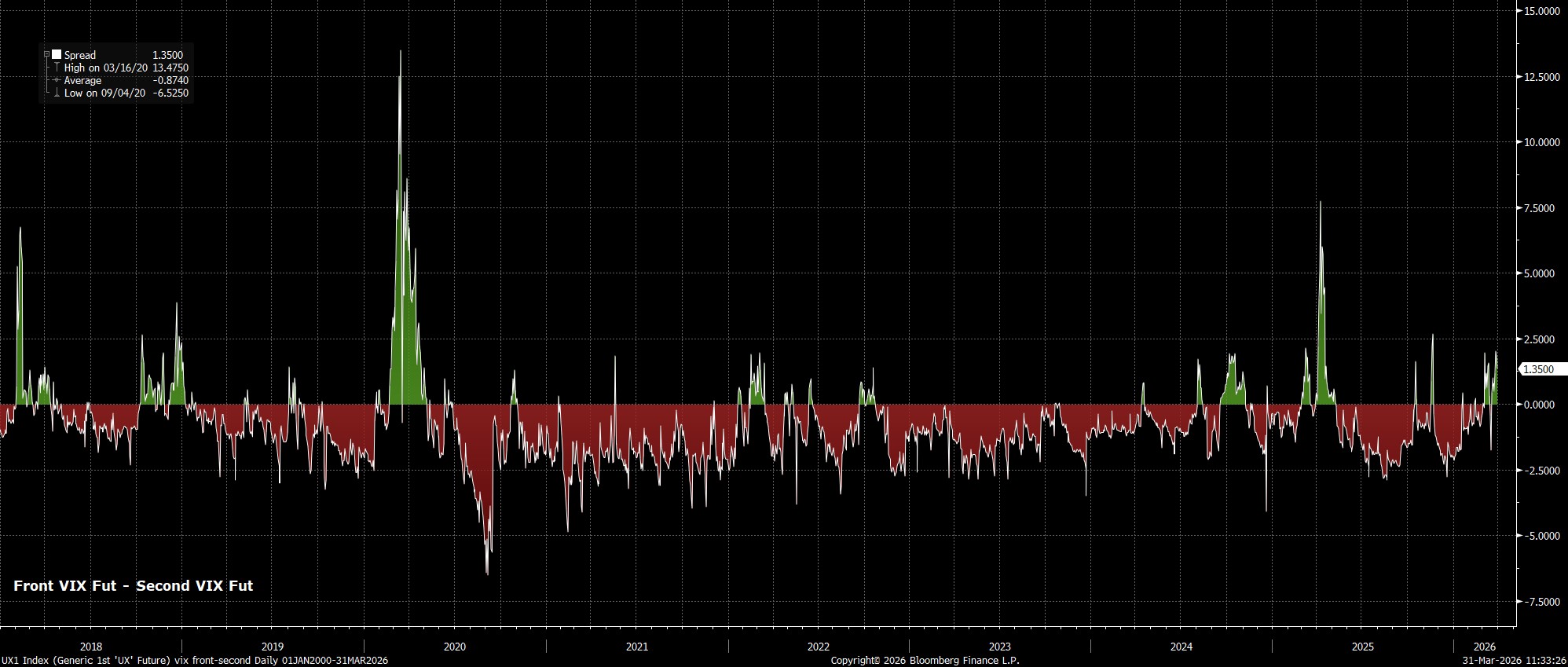Click the UX1 Index chart description footer
This screenshot has height=667, width=1568.
[194, 661]
